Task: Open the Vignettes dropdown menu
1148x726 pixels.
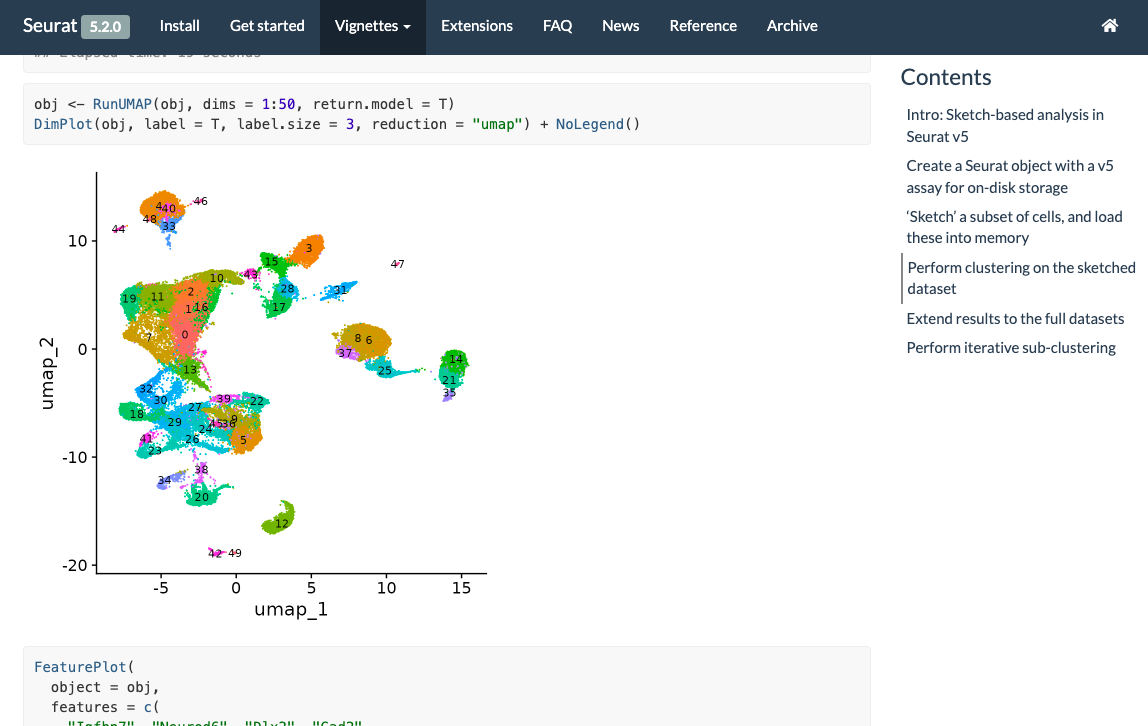Action: pos(372,26)
